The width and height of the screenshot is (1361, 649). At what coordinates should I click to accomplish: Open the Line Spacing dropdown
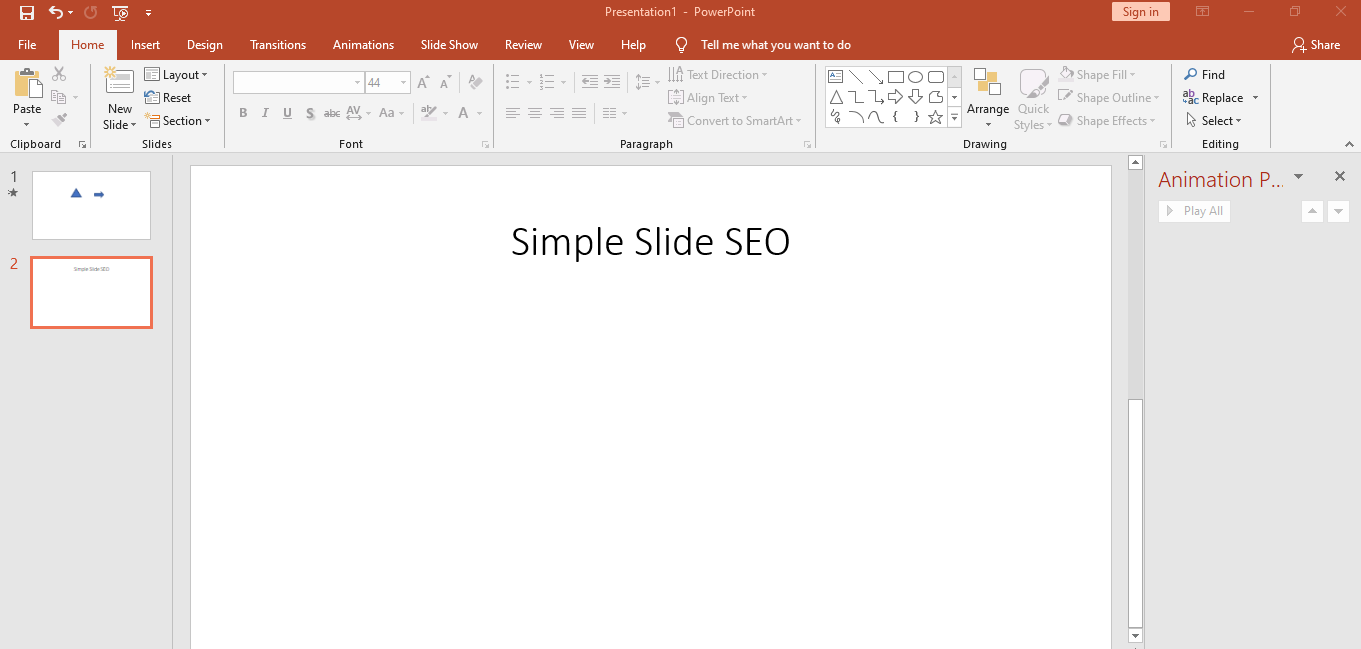coord(647,82)
